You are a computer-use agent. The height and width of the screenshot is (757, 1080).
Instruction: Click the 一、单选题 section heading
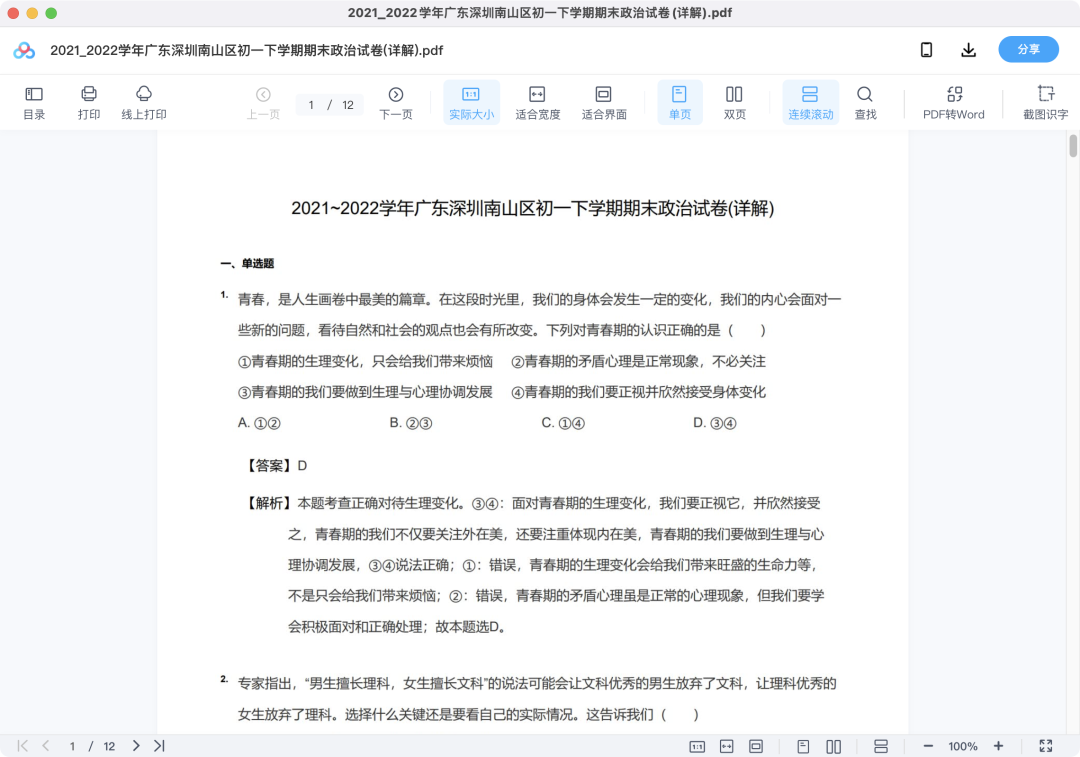pos(247,263)
